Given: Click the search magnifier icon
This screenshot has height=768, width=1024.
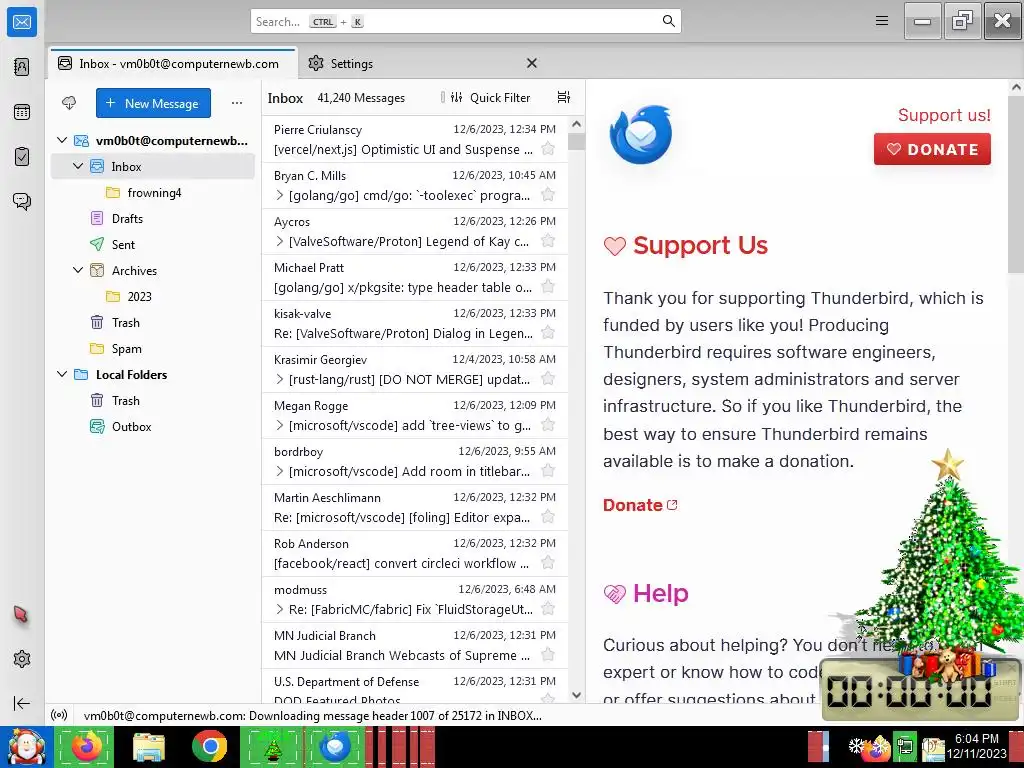Looking at the screenshot, I should [x=668, y=21].
